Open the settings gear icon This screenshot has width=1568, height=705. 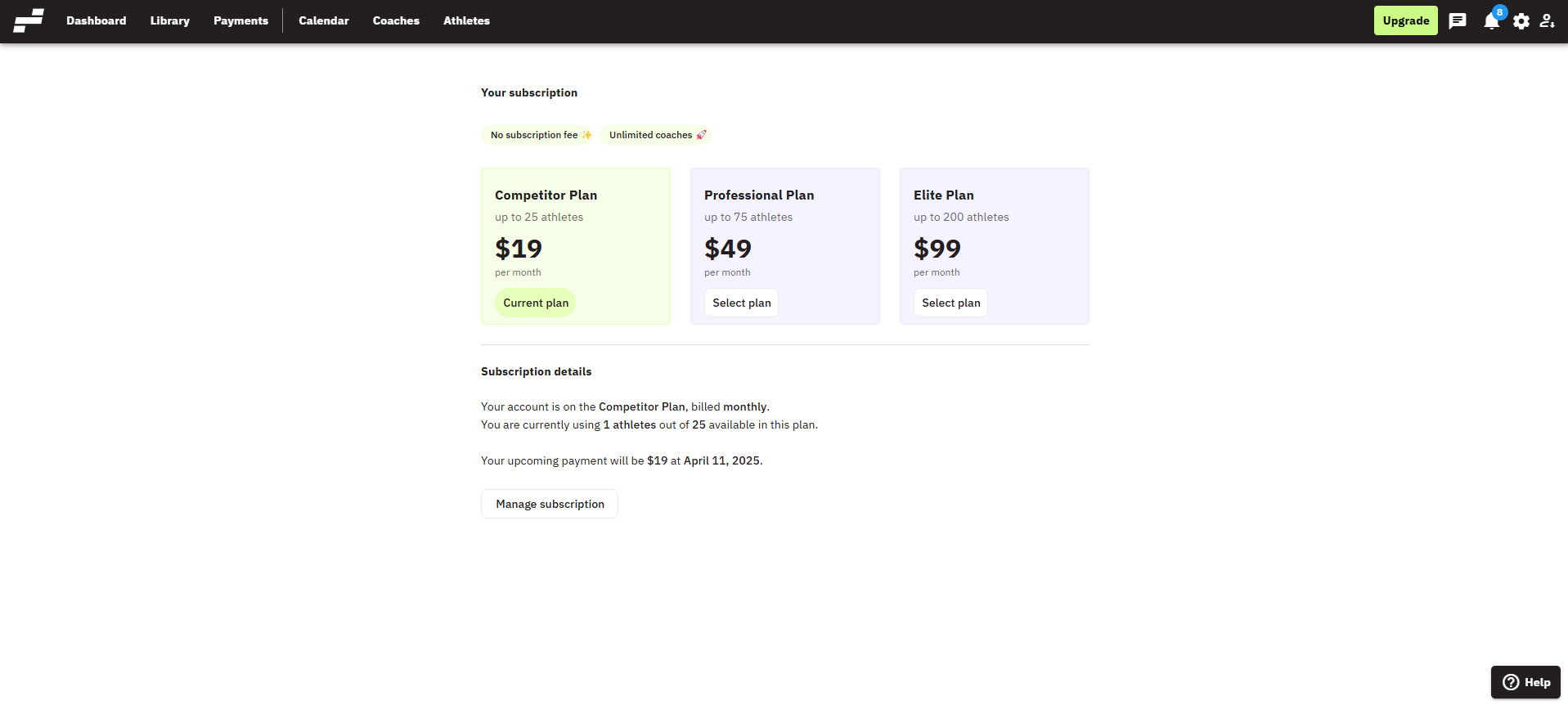click(x=1521, y=21)
